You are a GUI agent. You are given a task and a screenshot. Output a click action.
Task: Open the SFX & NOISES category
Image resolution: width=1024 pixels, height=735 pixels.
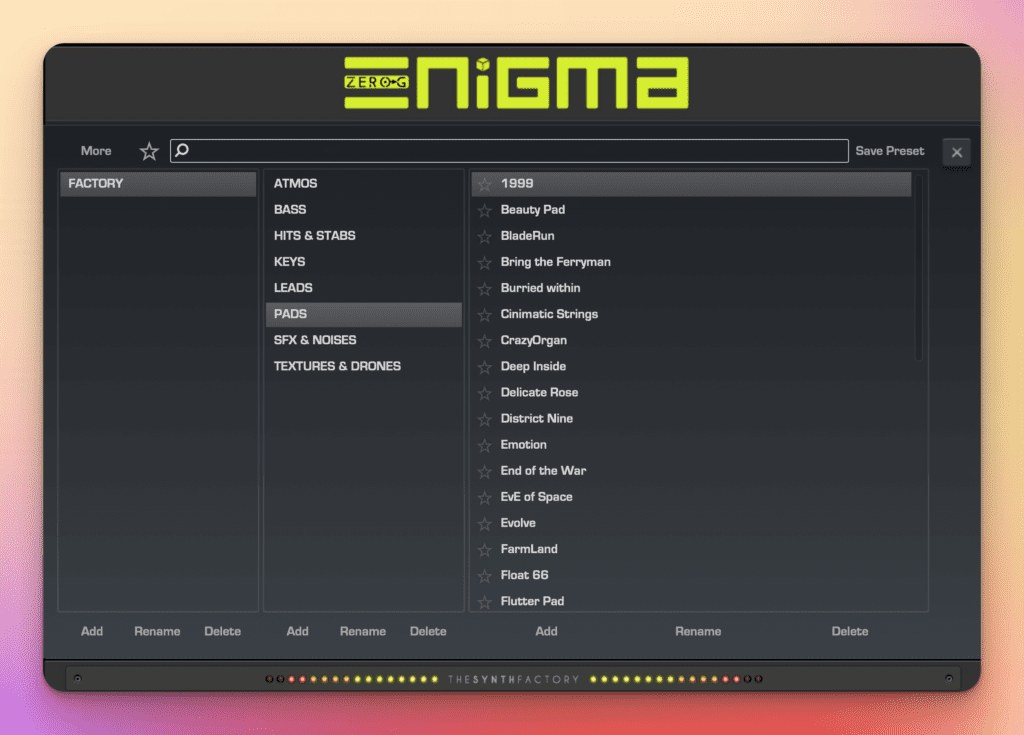click(x=364, y=340)
